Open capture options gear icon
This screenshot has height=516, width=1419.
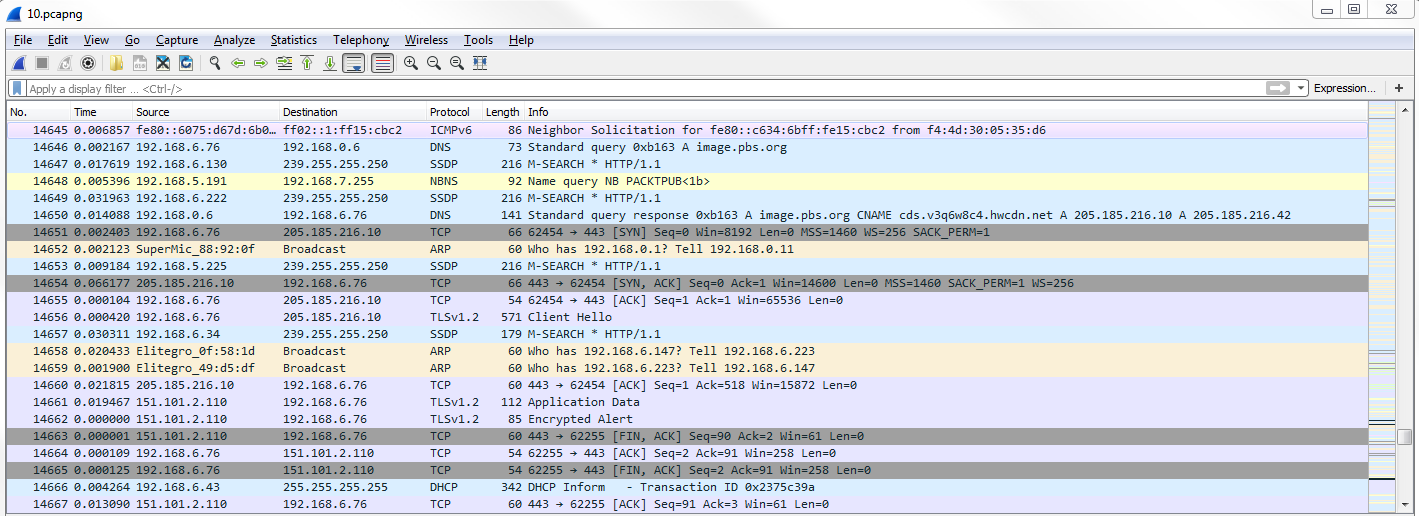88,63
